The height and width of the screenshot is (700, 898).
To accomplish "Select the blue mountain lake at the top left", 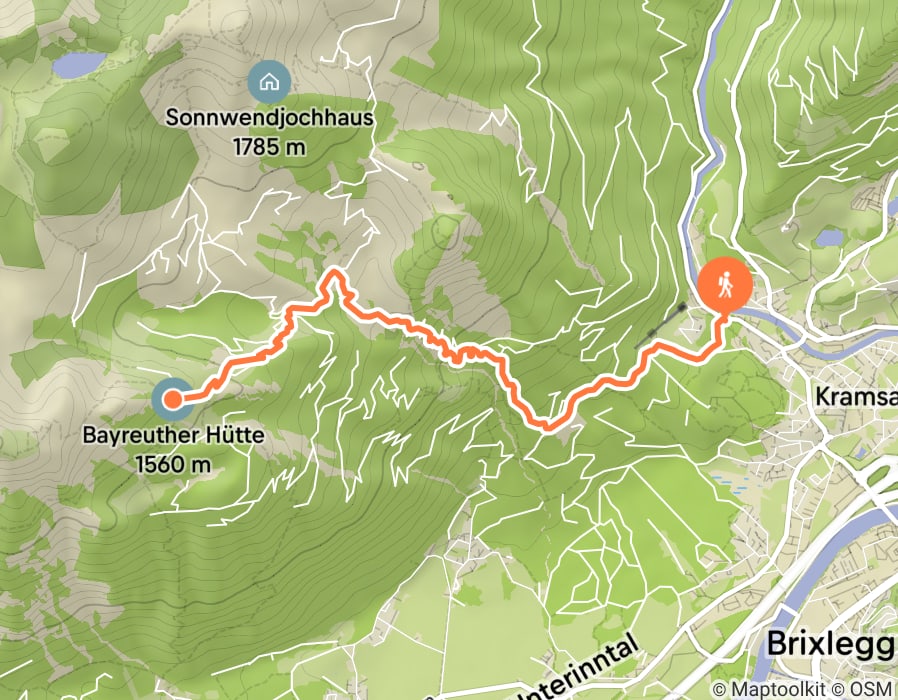I will [79, 65].
